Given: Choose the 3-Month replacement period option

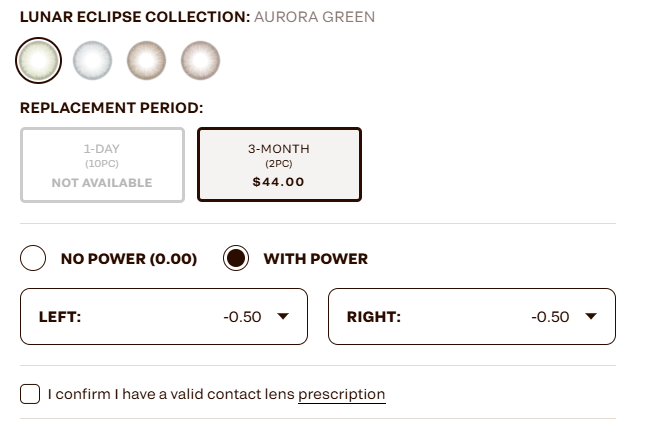Looking at the screenshot, I should 279,164.
